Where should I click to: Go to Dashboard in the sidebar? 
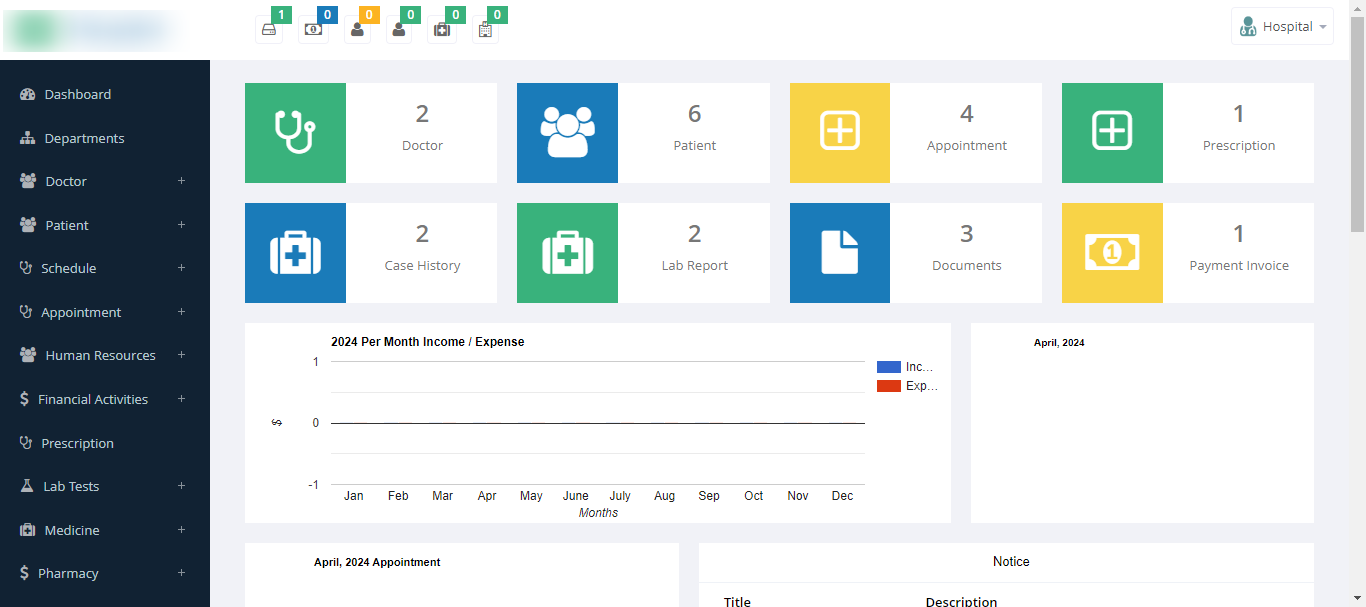77,94
